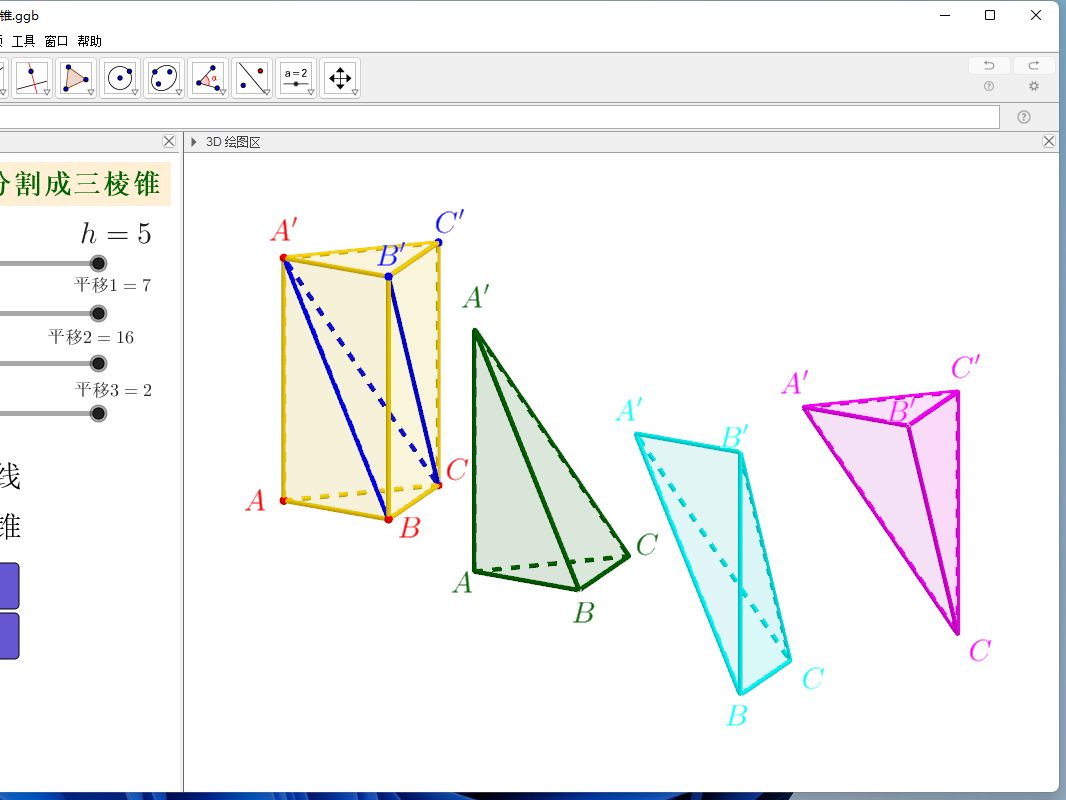
Task: Click the "平移3 = 2" label
Action: point(114,390)
